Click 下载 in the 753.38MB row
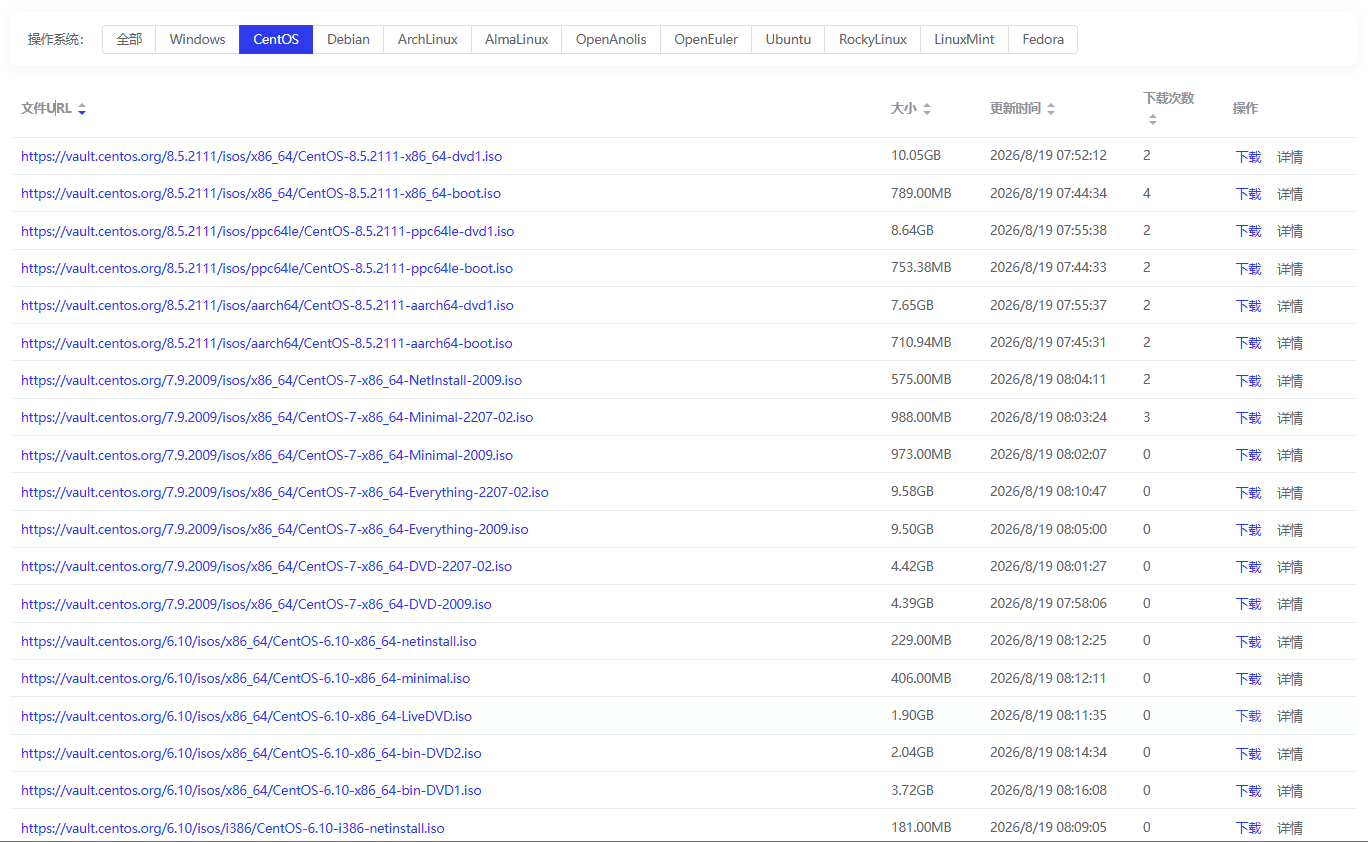 [1249, 269]
